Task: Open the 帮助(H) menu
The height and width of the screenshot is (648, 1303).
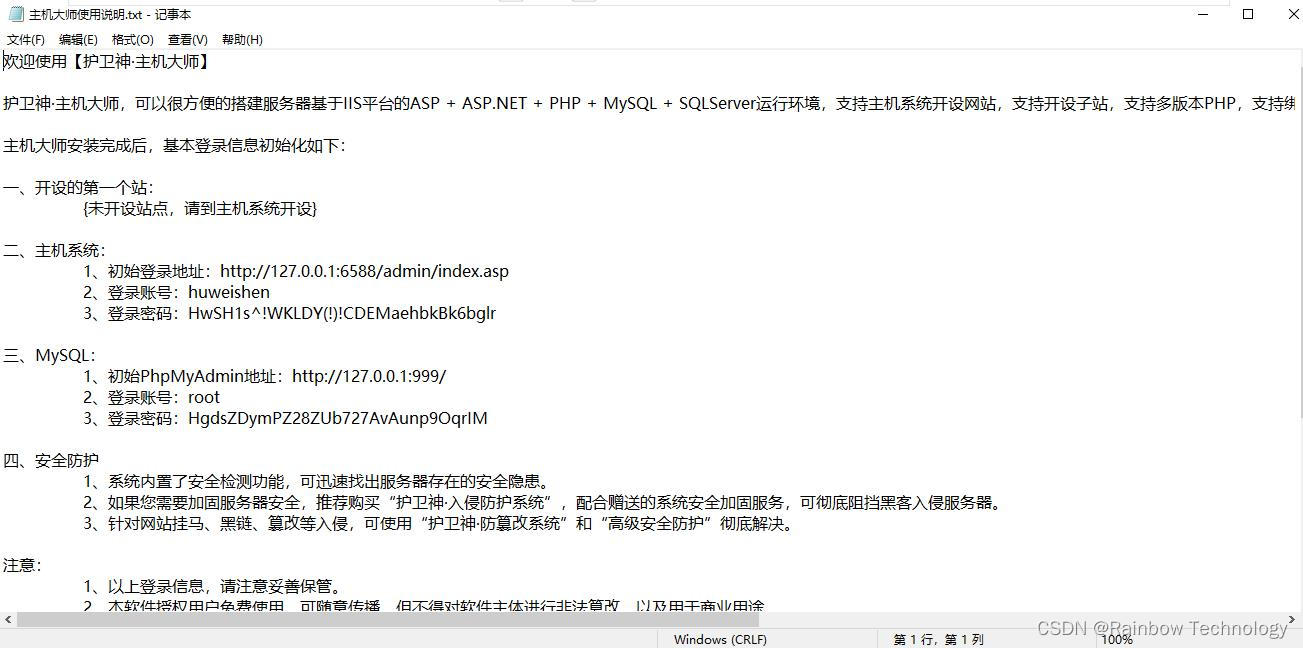Action: point(242,40)
